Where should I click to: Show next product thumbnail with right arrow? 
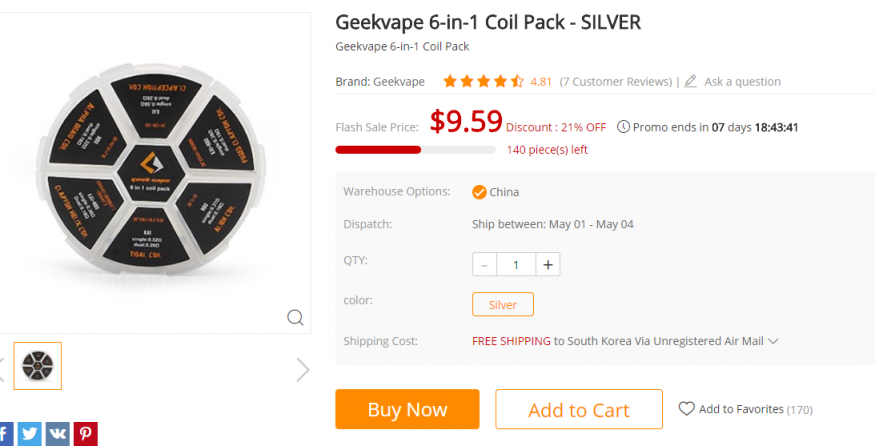(303, 370)
